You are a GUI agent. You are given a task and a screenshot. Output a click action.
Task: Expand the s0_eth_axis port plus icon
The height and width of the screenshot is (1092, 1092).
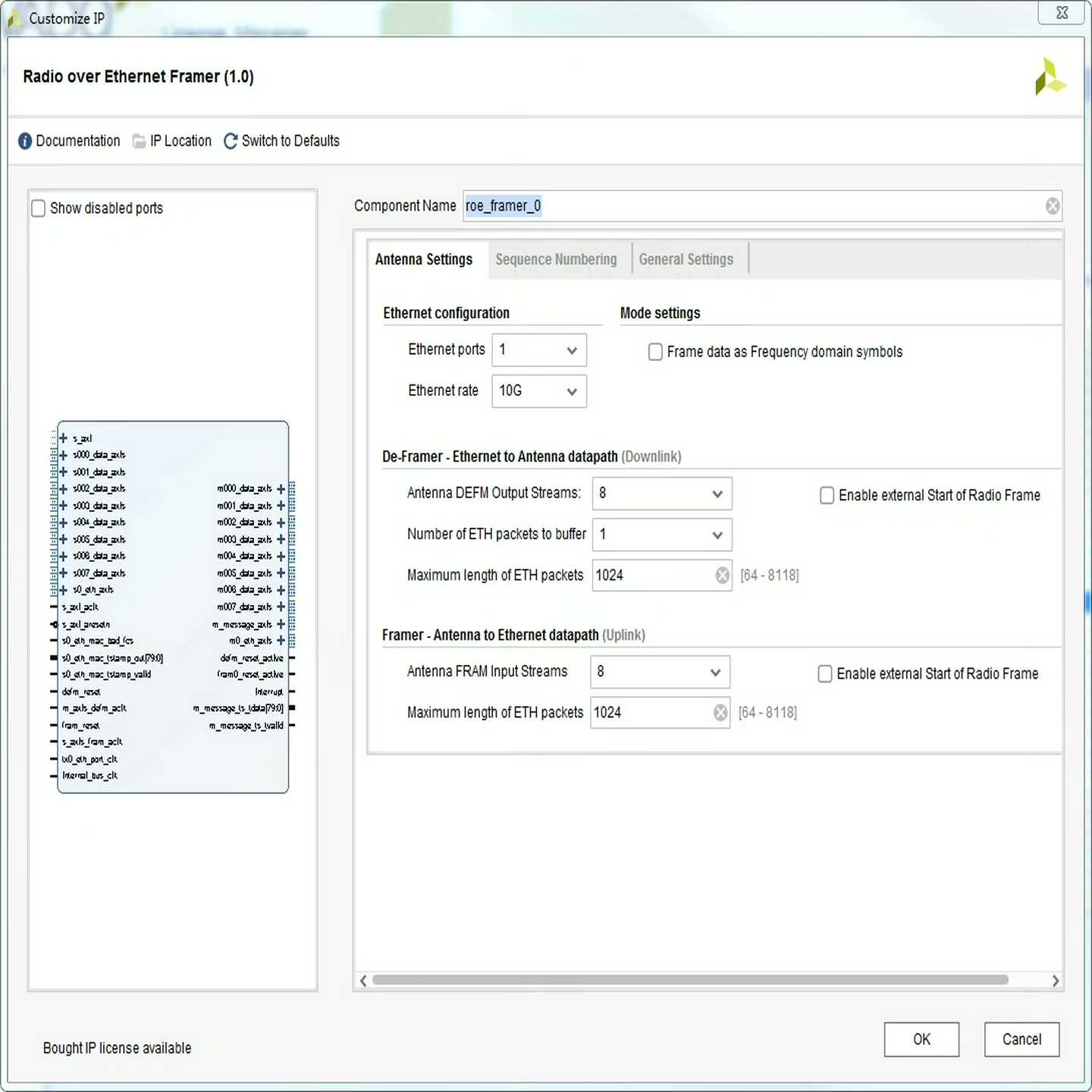click(x=64, y=590)
